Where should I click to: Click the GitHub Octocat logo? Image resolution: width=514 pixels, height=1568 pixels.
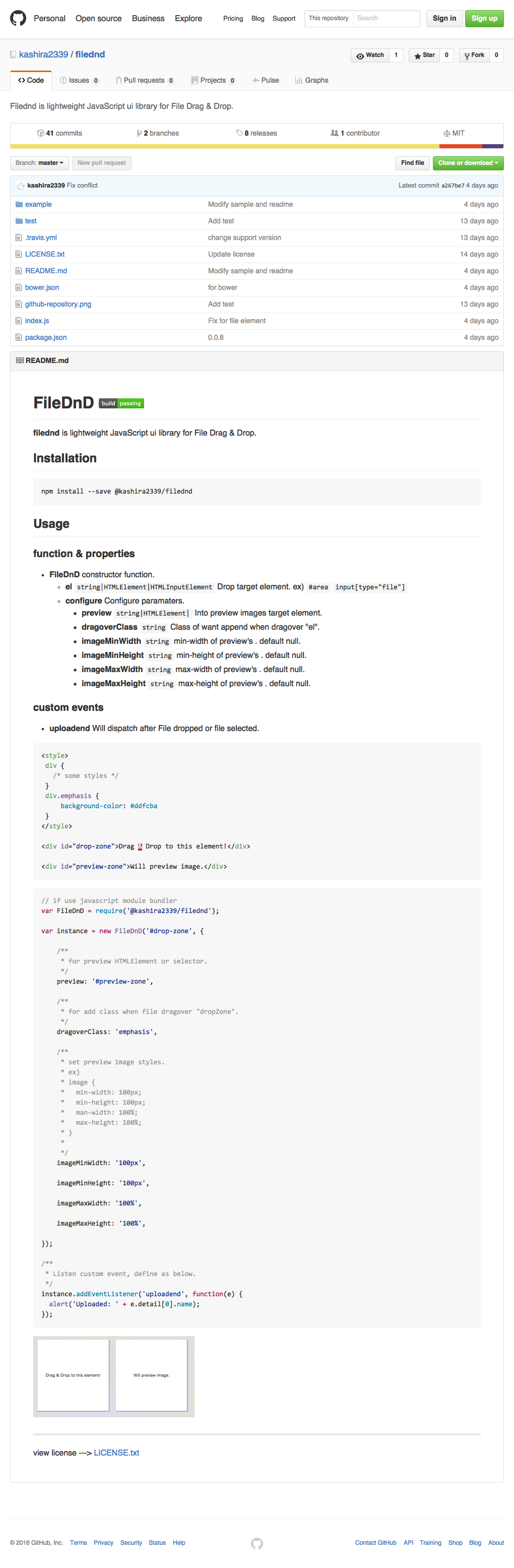(18, 18)
